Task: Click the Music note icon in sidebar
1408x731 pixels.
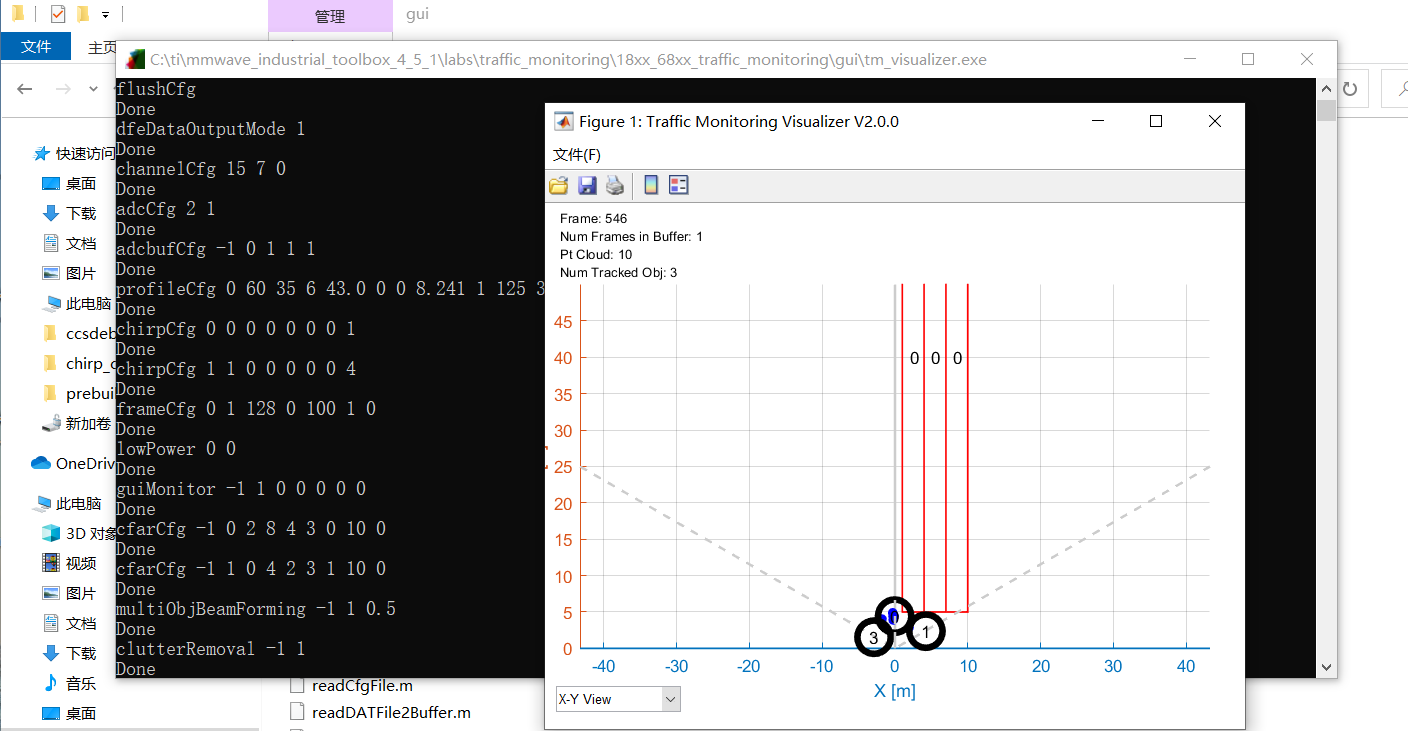Action: 51,683
